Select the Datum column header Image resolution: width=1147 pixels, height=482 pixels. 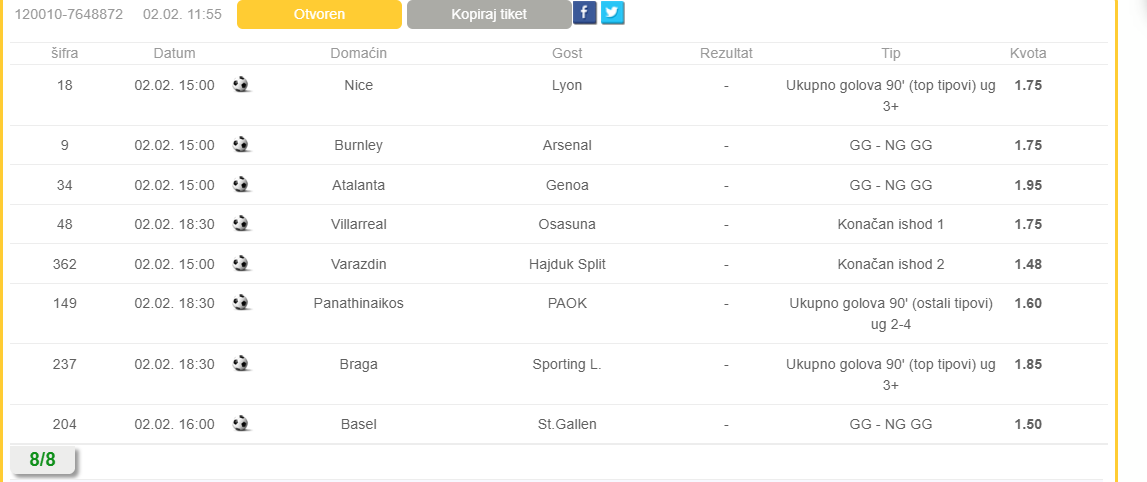click(x=174, y=53)
